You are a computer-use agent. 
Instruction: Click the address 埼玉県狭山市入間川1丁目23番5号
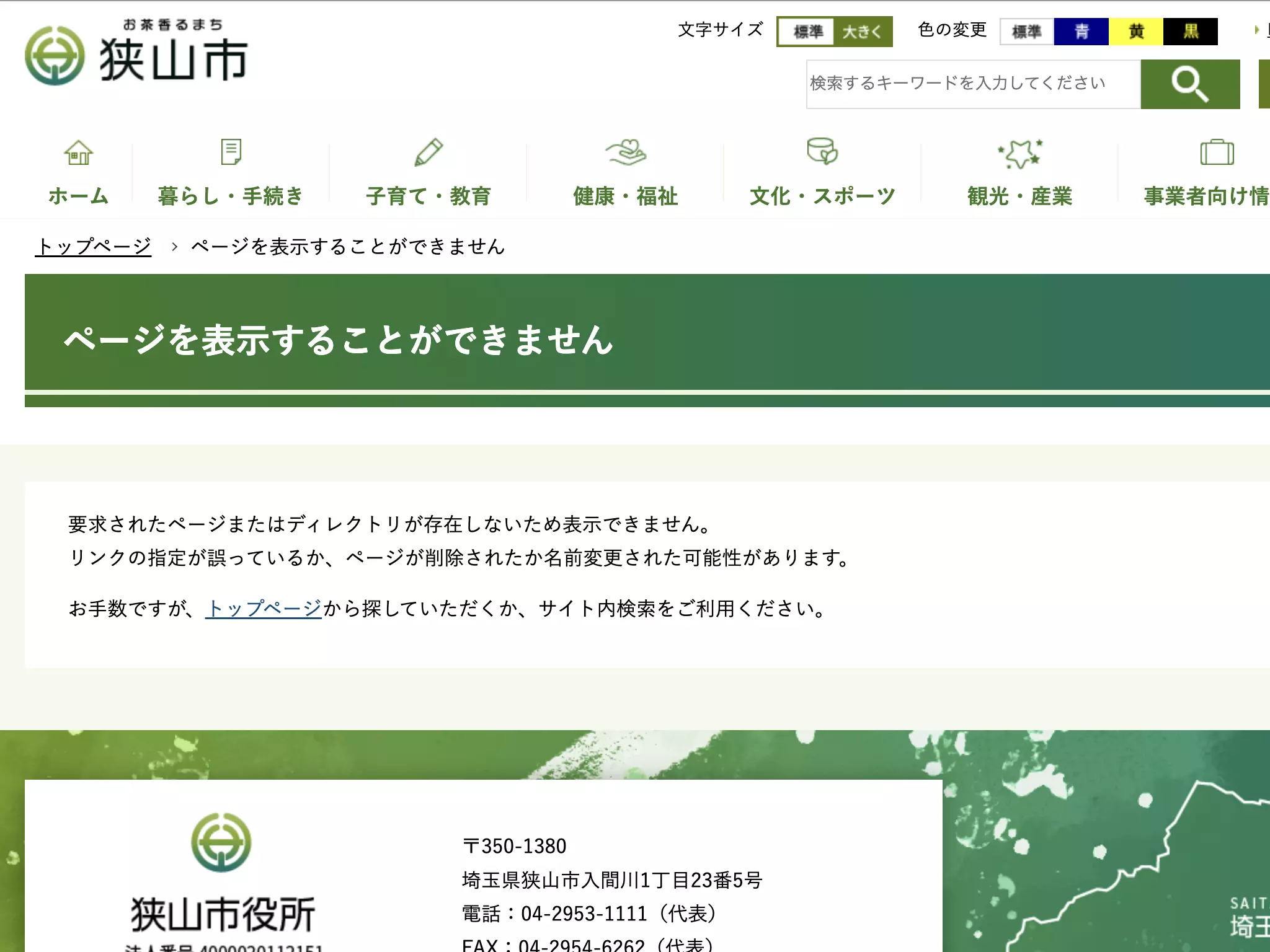coord(612,879)
